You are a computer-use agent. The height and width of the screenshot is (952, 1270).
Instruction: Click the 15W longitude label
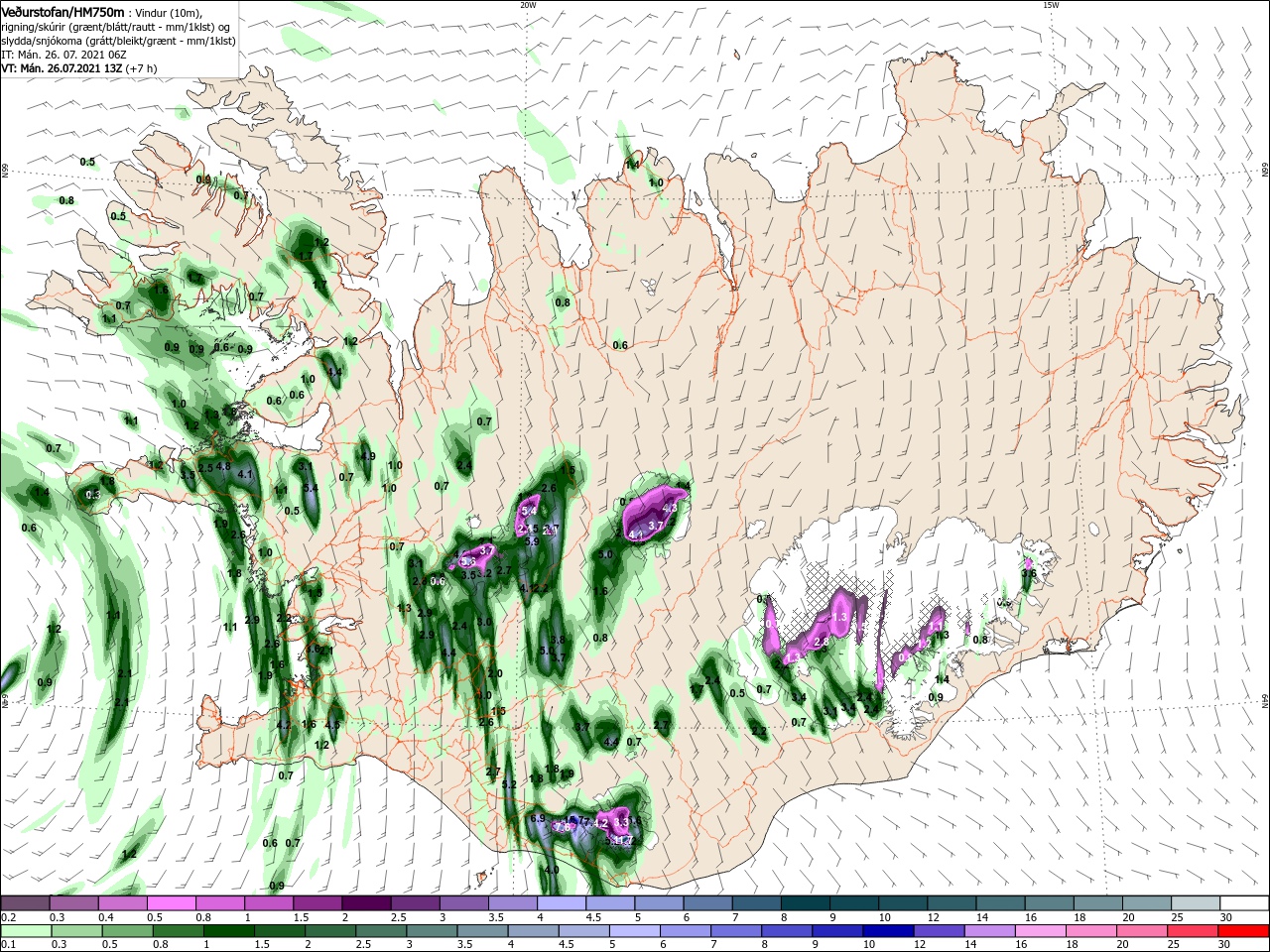pyautogui.click(x=1051, y=5)
